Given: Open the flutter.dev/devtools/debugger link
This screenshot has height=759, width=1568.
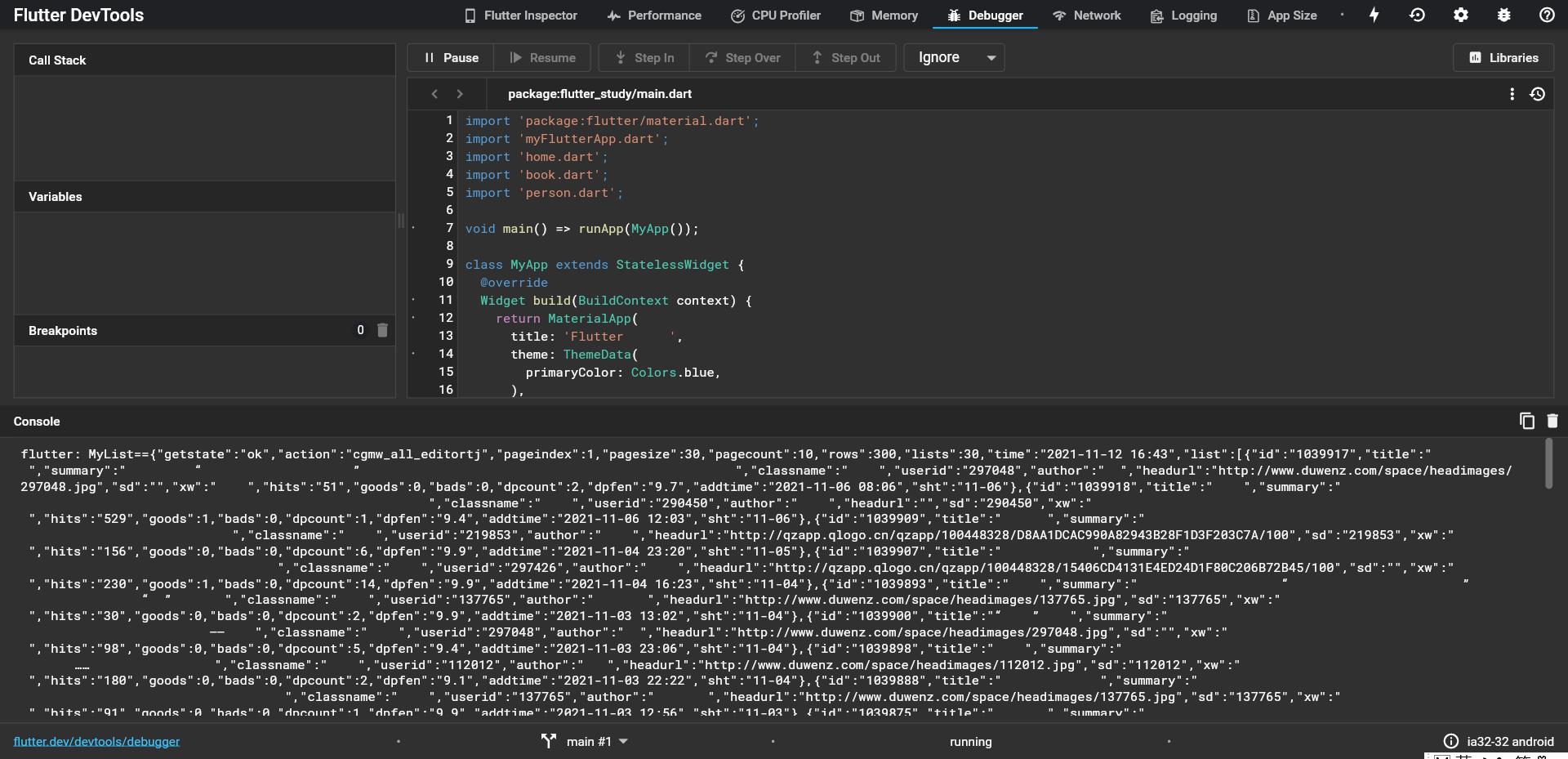Looking at the screenshot, I should [96, 742].
